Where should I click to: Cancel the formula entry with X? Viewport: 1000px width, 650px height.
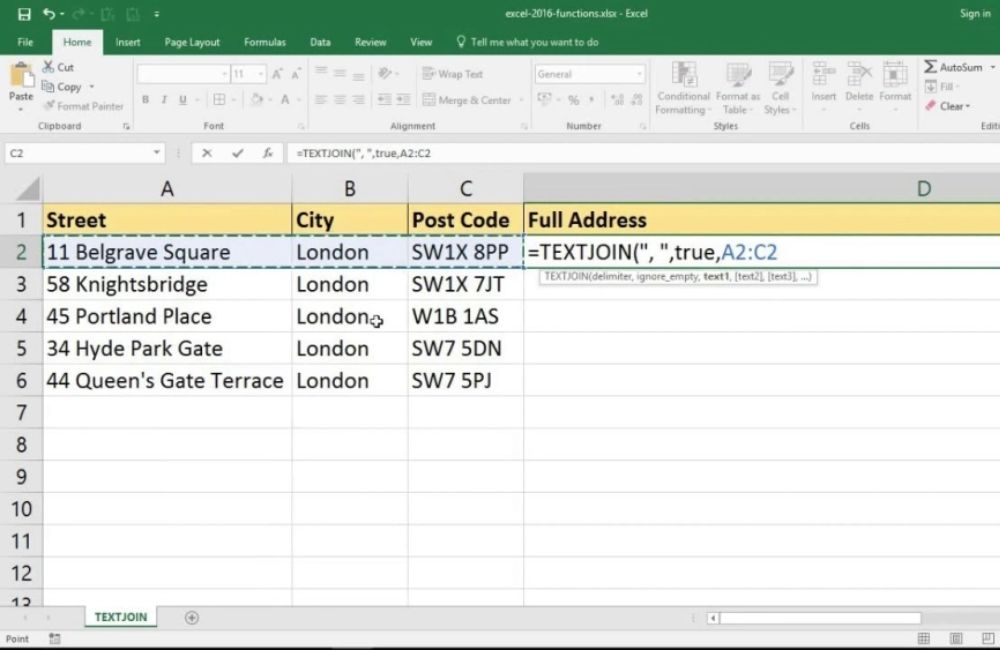[207, 153]
